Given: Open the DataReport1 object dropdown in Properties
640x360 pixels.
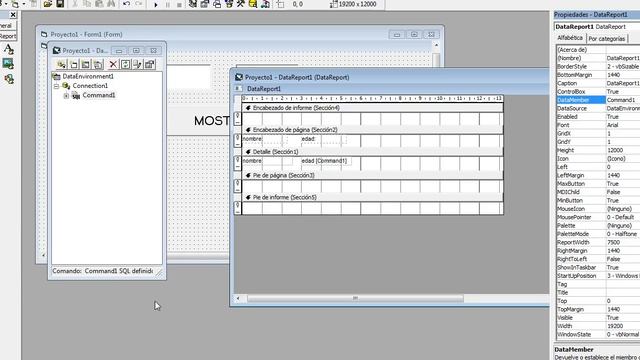Looking at the screenshot, I should pos(597,27).
